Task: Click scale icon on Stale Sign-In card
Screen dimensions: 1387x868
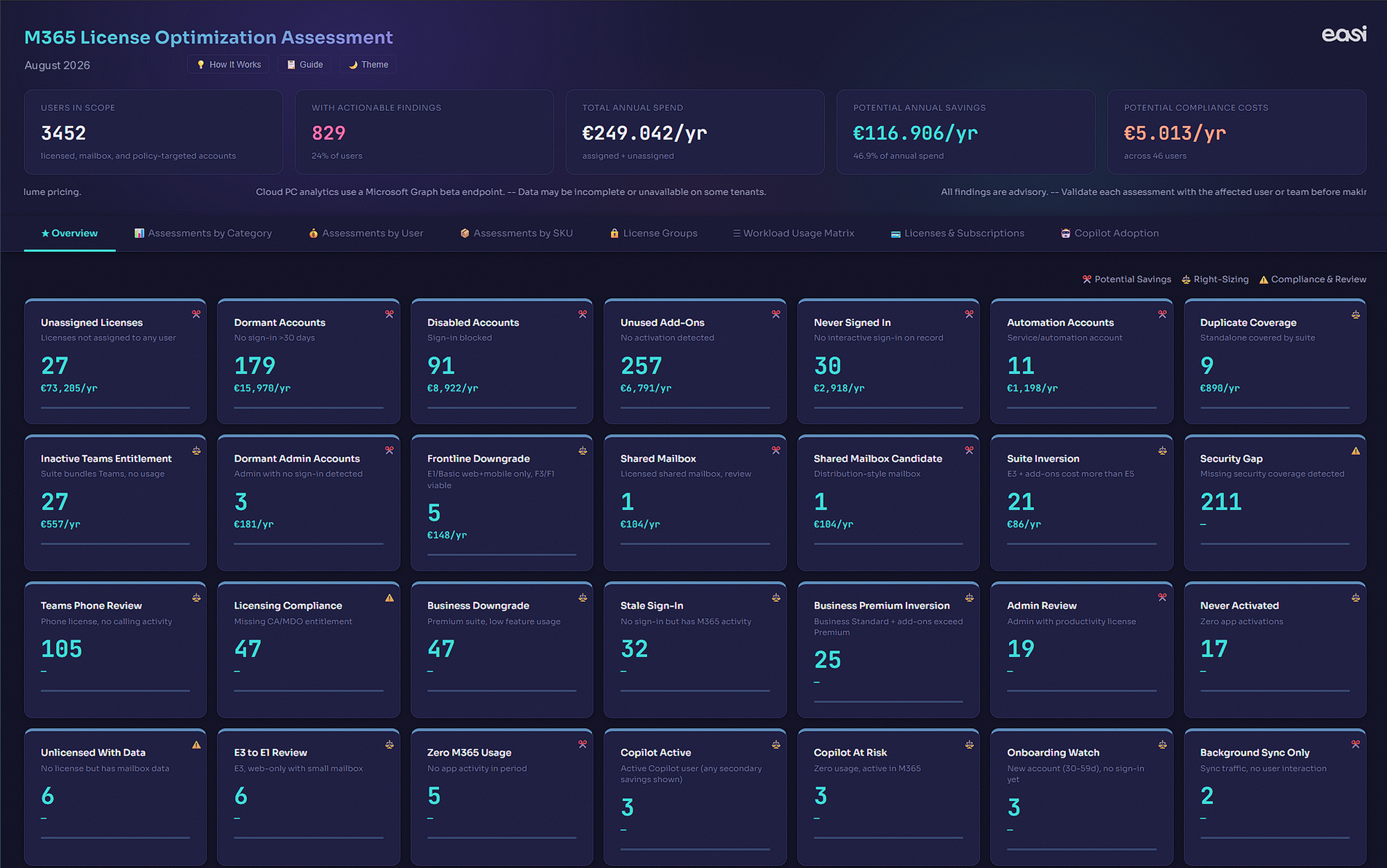Action: 775,597
